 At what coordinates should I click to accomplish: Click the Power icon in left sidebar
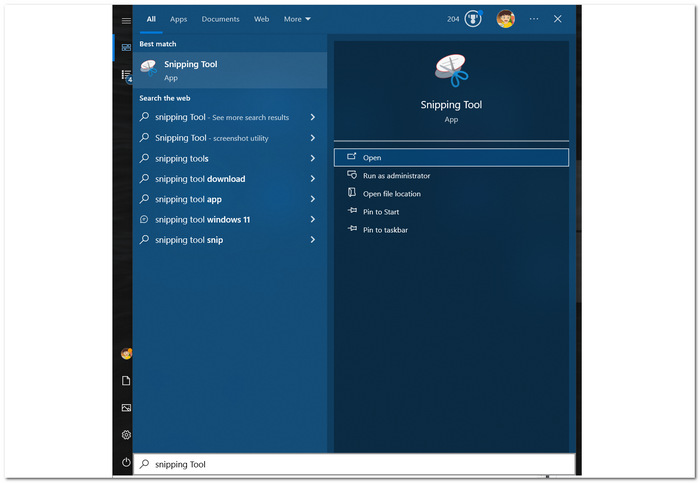click(x=126, y=462)
